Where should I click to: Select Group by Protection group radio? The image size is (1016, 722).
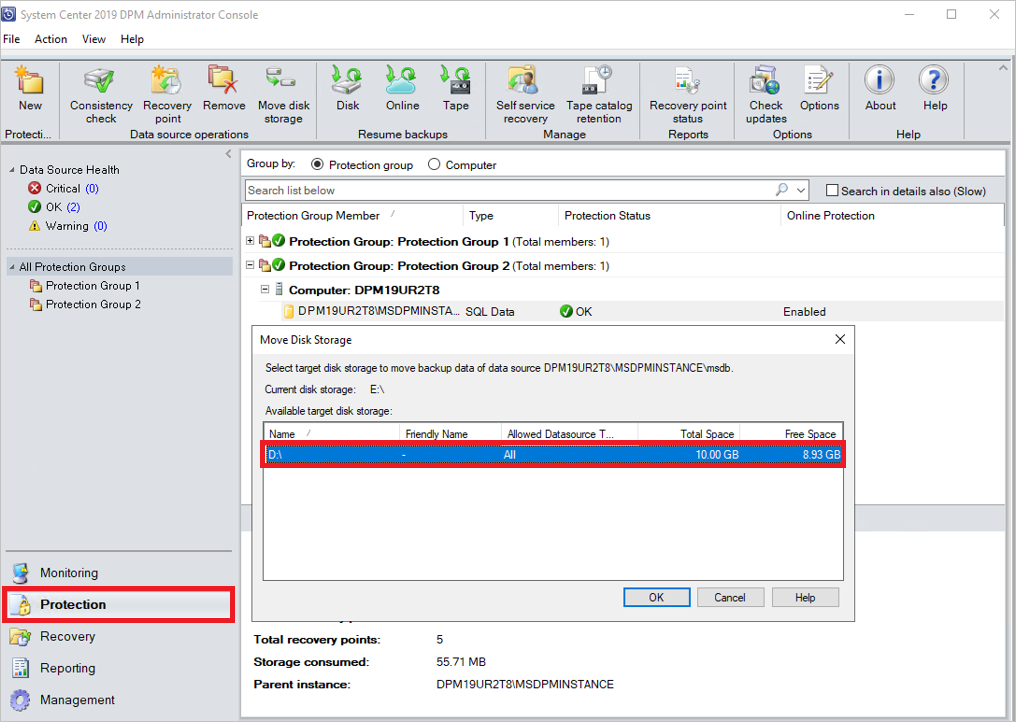click(317, 165)
